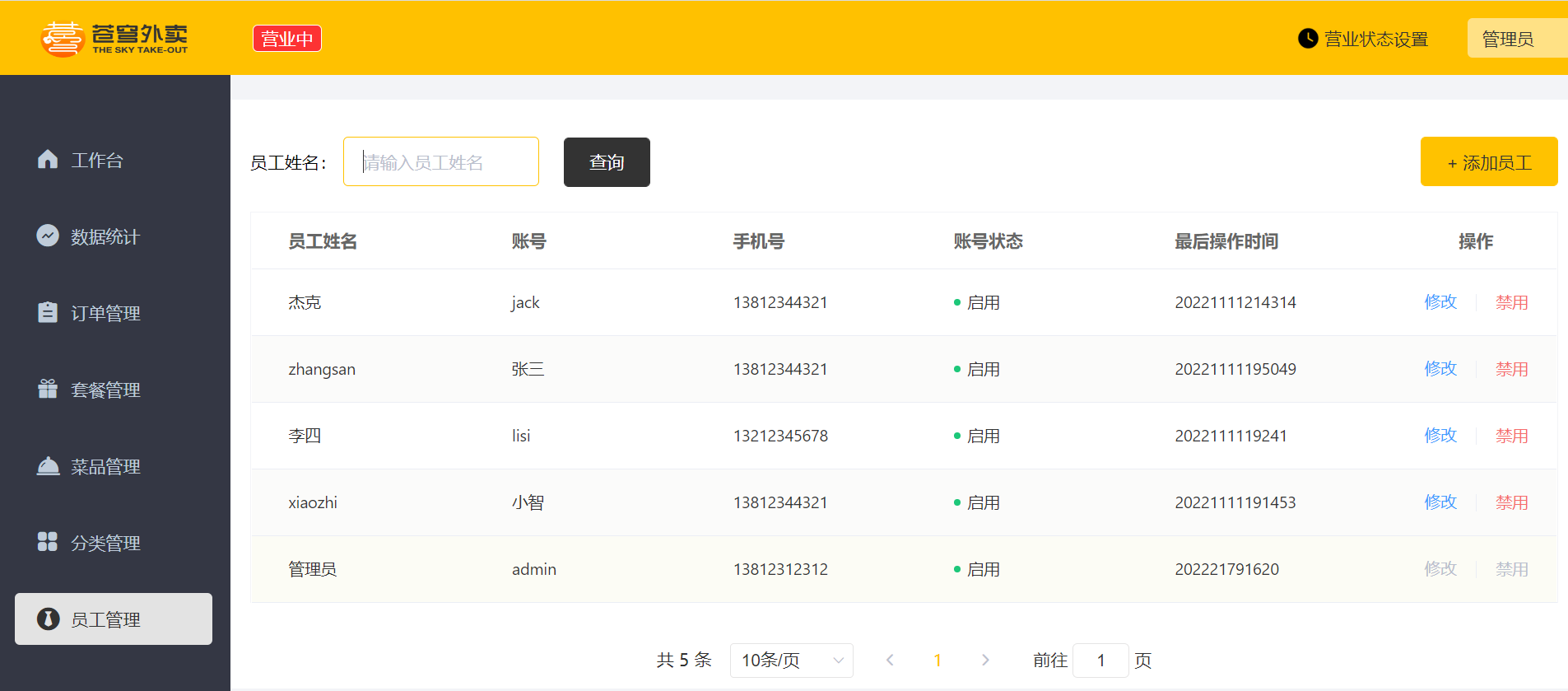This screenshot has width=1568, height=691.
Task: Click the grid icon for 分类管理
Action: (x=48, y=542)
